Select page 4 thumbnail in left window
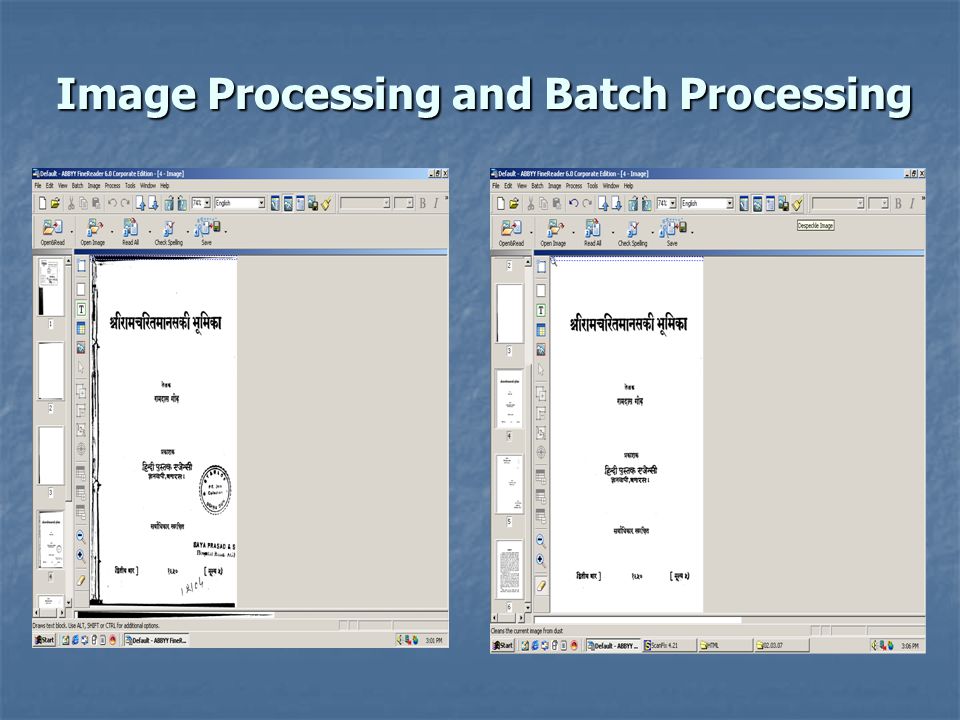960x720 pixels. [51, 539]
